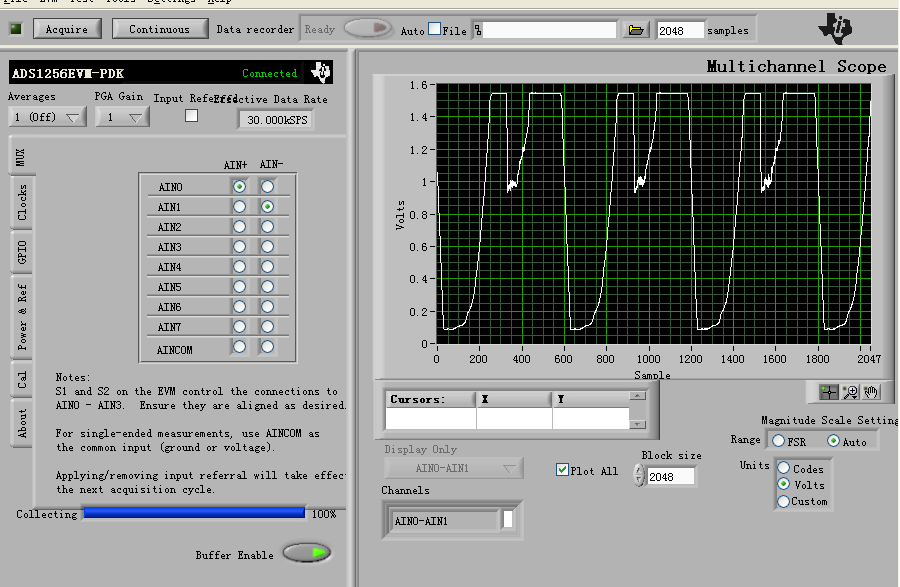Toggle the Buffer Enable button
The width and height of the screenshot is (900, 587).
[x=307, y=553]
